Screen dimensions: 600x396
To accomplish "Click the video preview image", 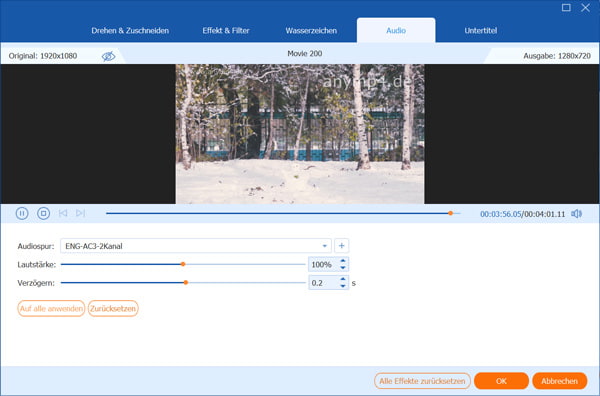I will click(x=300, y=134).
